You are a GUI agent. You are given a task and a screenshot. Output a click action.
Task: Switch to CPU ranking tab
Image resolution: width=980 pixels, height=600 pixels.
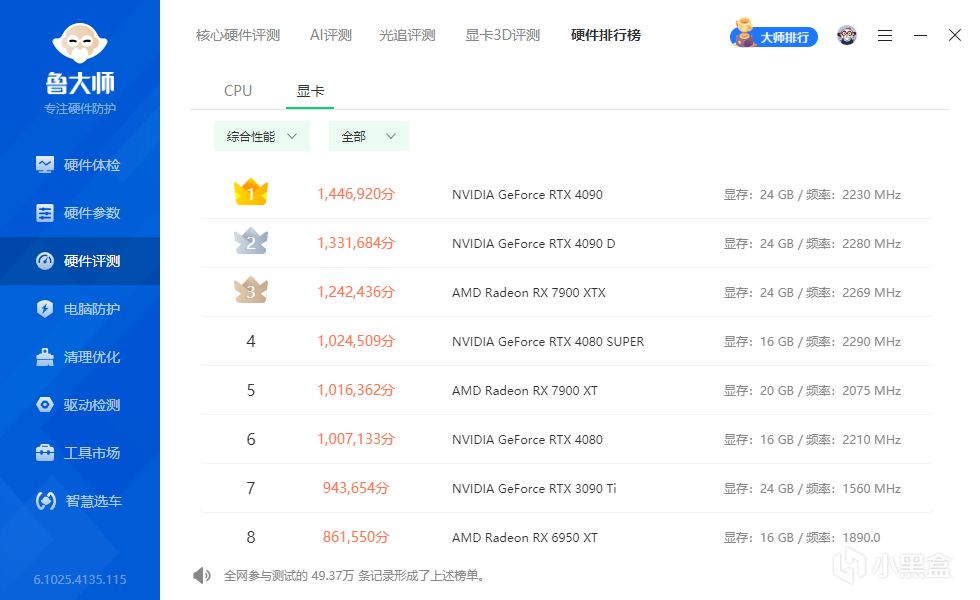(x=238, y=91)
